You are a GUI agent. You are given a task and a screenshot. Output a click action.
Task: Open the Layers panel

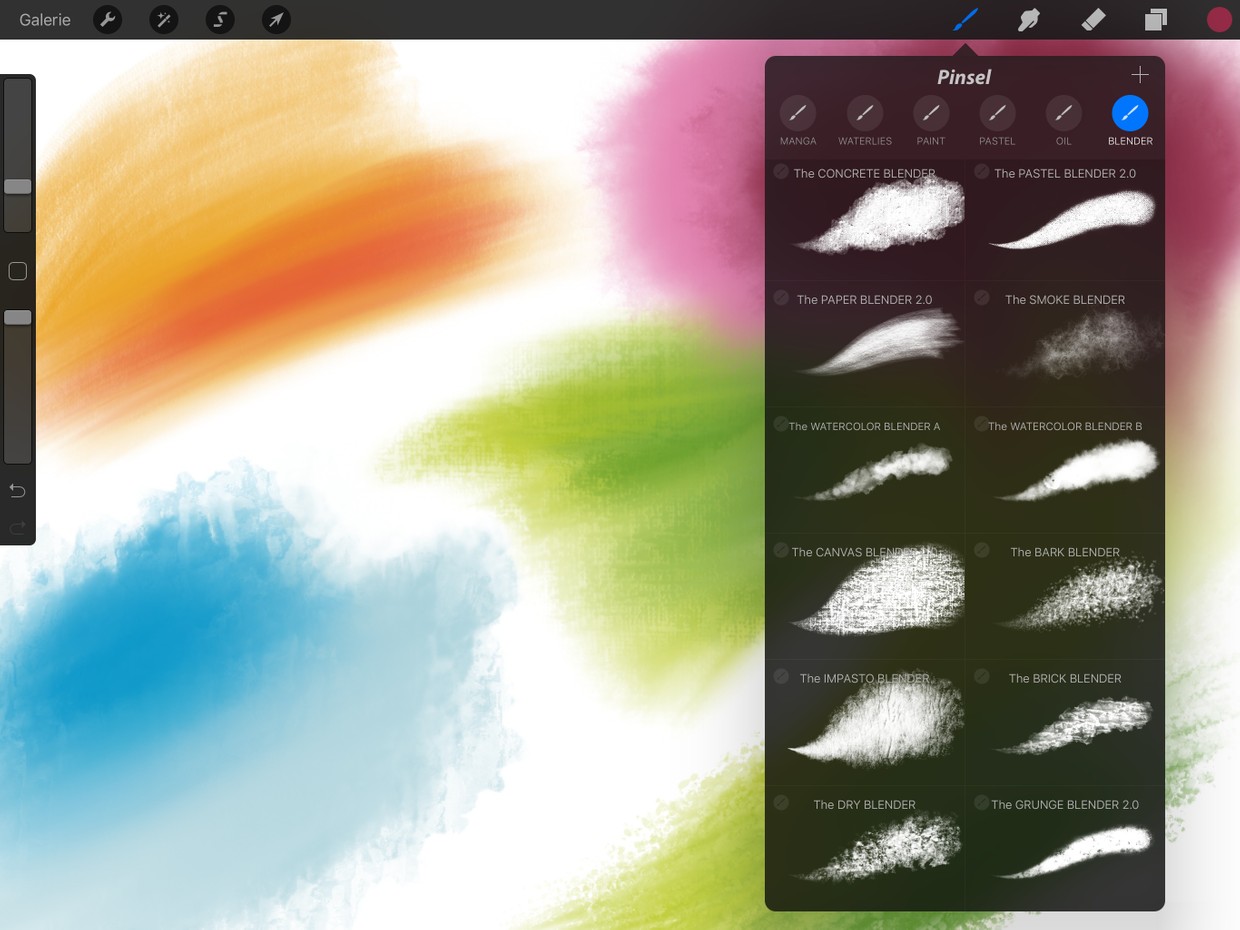coord(1155,19)
